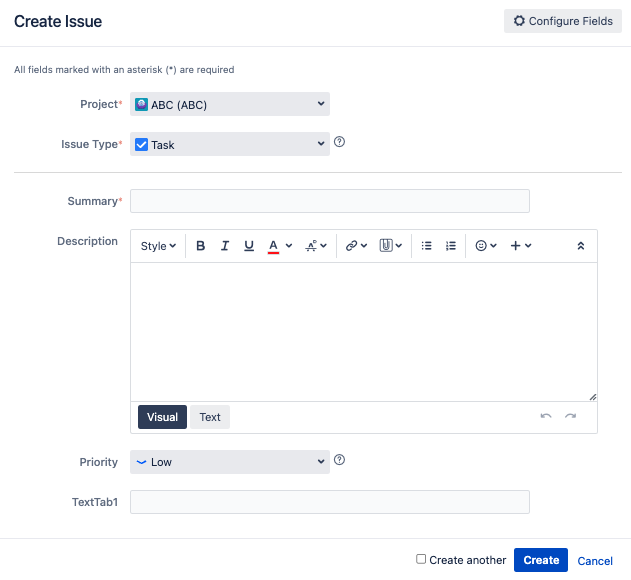Click the description resize handle corner
This screenshot has width=631, height=580.
point(593,397)
